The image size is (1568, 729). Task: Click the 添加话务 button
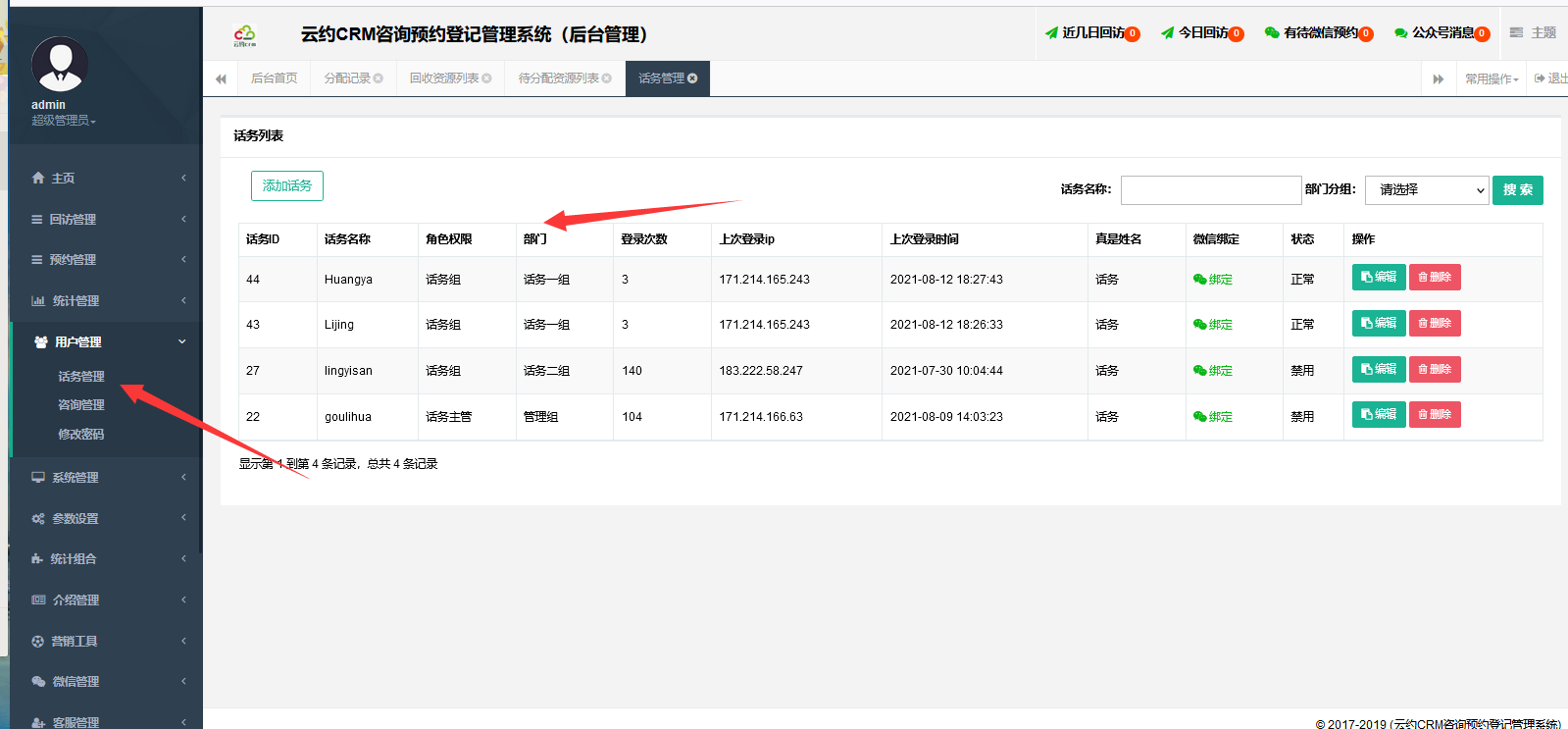[286, 186]
